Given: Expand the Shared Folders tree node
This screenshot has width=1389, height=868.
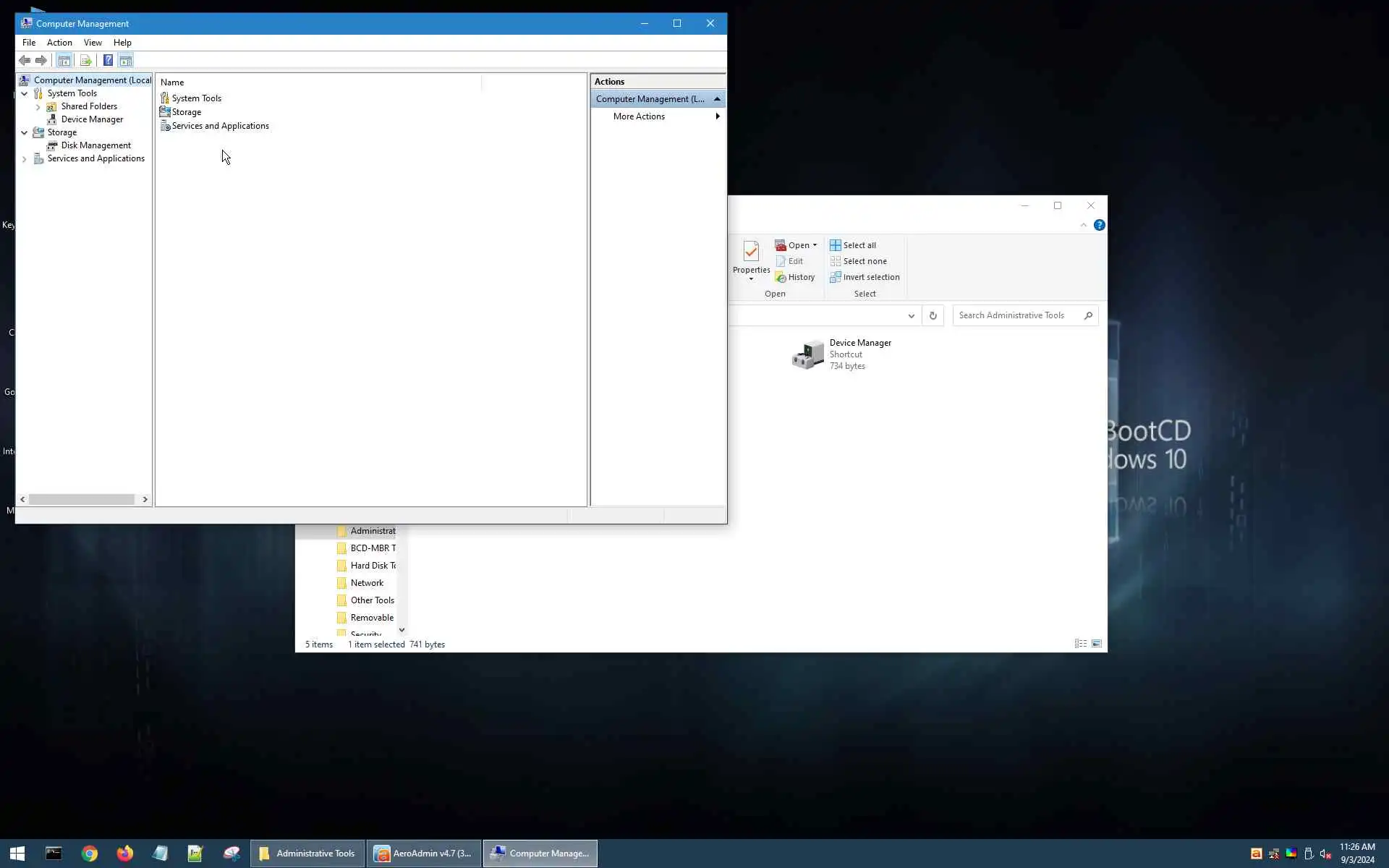Looking at the screenshot, I should [x=38, y=107].
